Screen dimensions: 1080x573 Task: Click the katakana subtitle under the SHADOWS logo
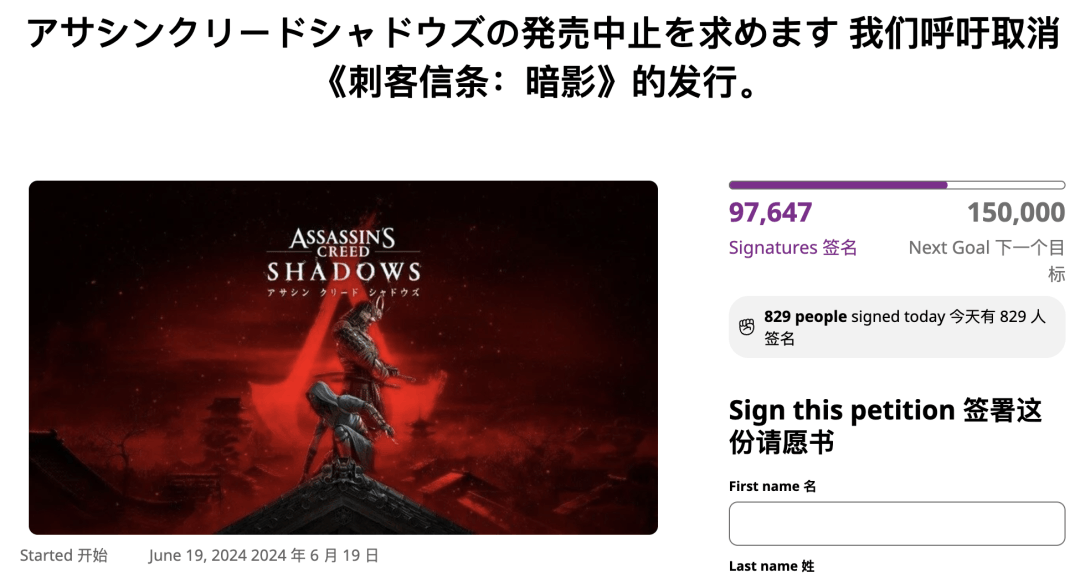click(x=343, y=292)
